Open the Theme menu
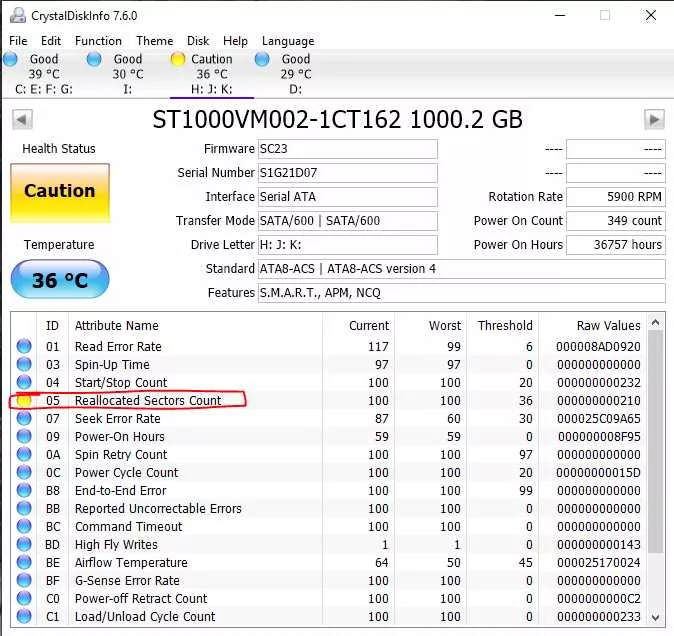674x636 pixels. pos(155,41)
